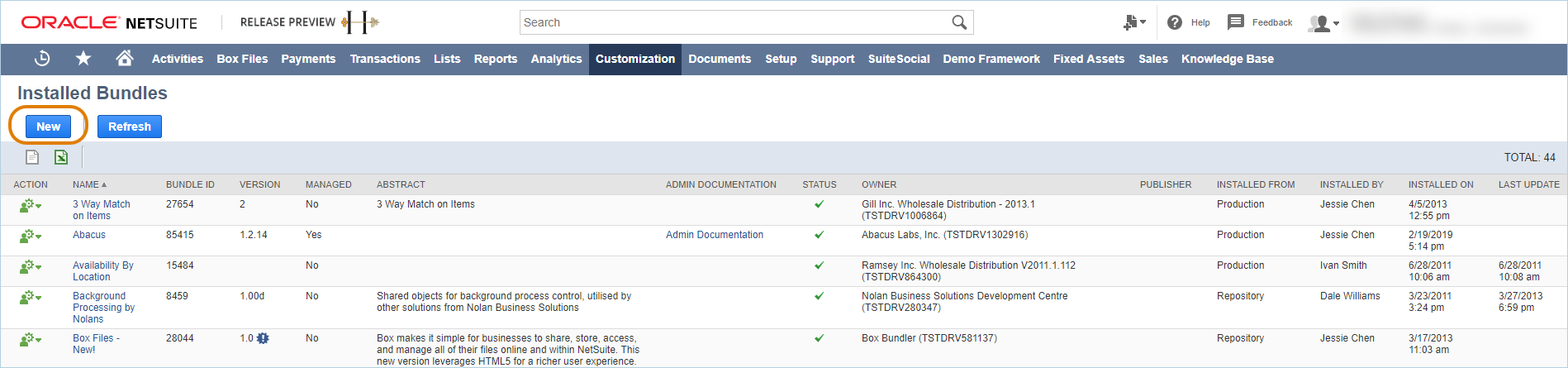Open the Setup menu
The image size is (1568, 368).
(781, 59)
